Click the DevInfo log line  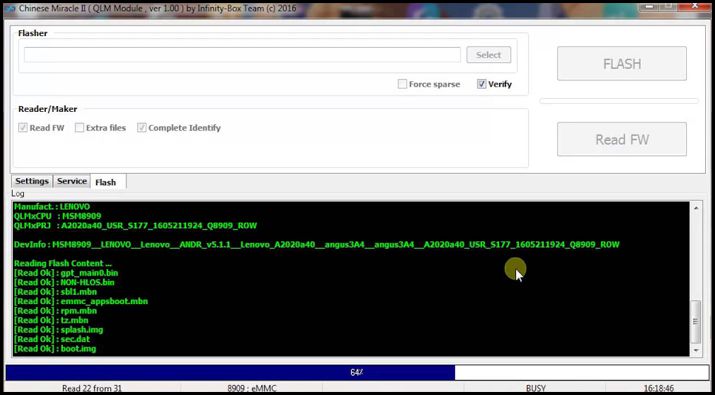[317, 244]
